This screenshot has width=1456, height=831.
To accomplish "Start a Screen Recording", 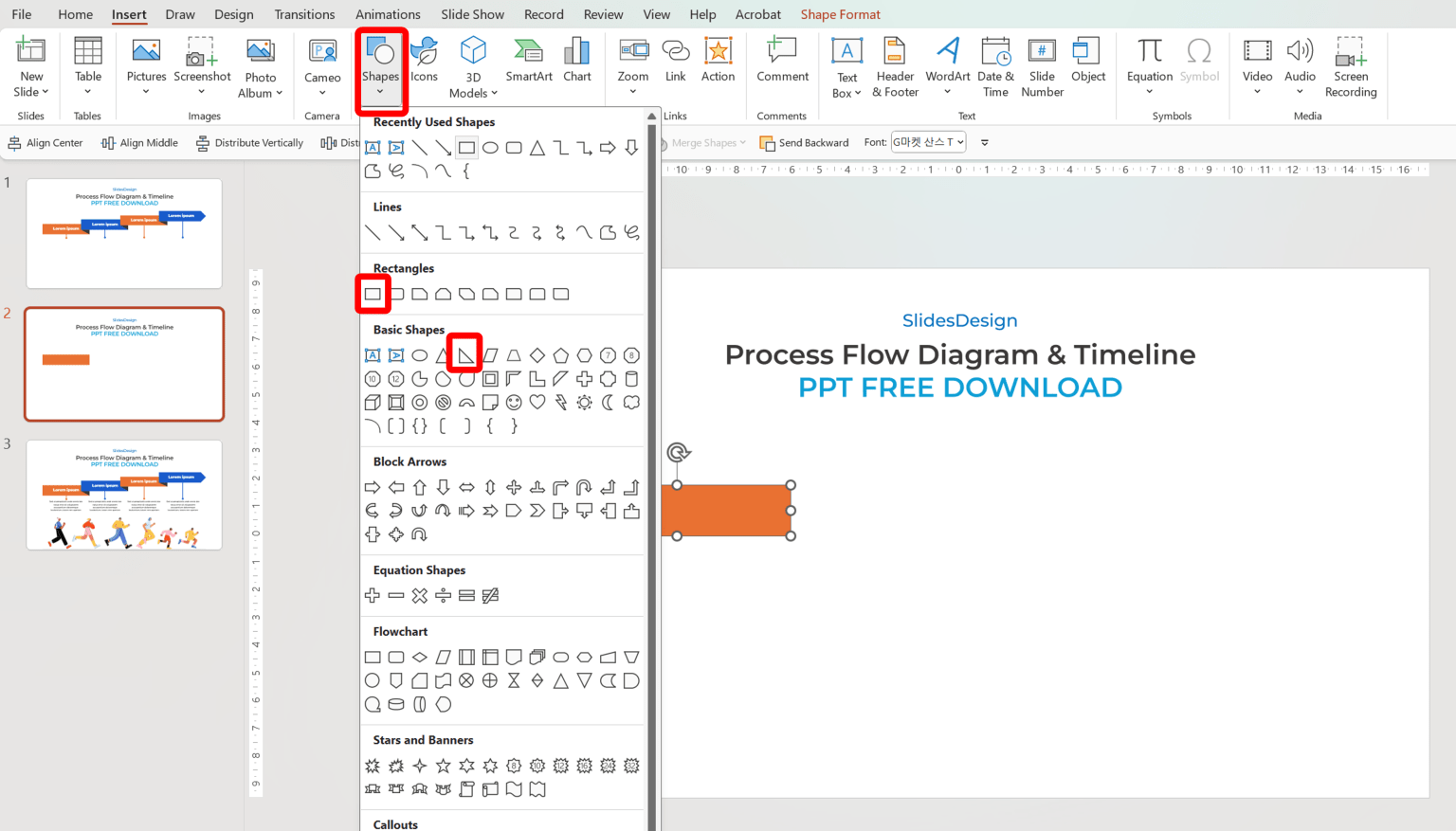I will click(x=1350, y=66).
